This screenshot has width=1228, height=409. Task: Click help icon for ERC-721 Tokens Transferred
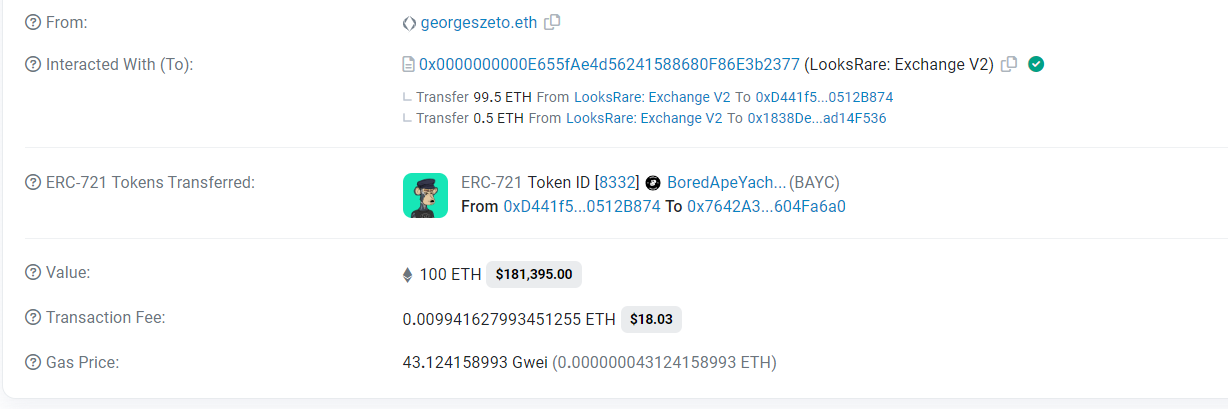tap(33, 182)
